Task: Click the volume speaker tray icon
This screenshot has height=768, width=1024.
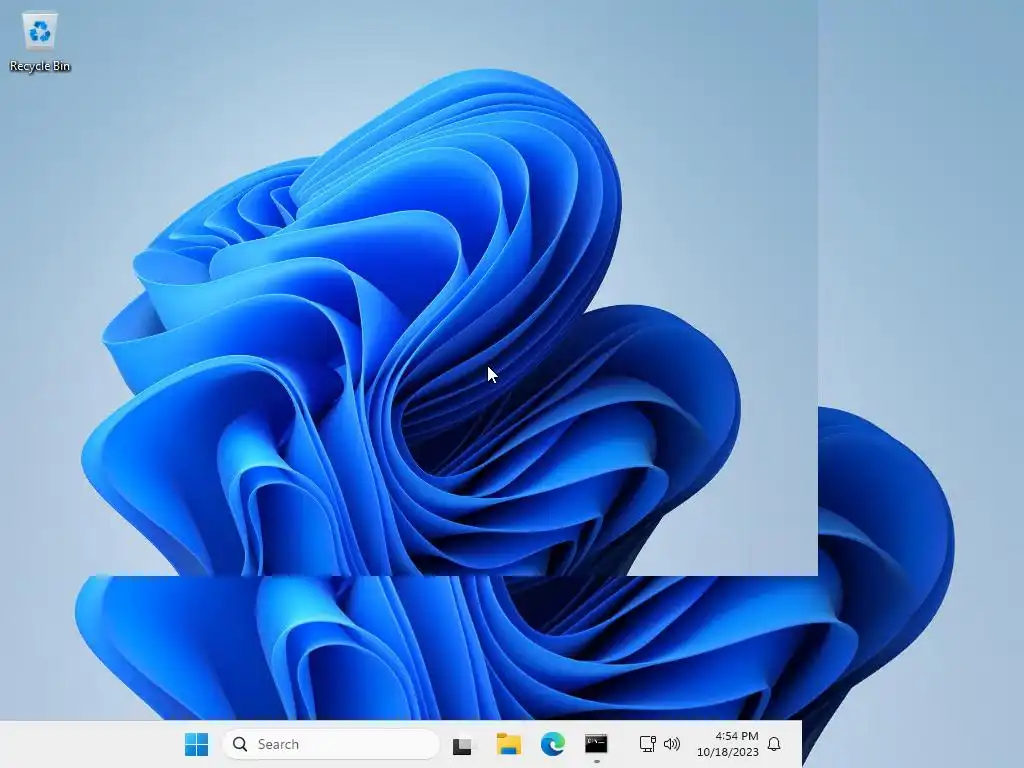Action: [671, 744]
